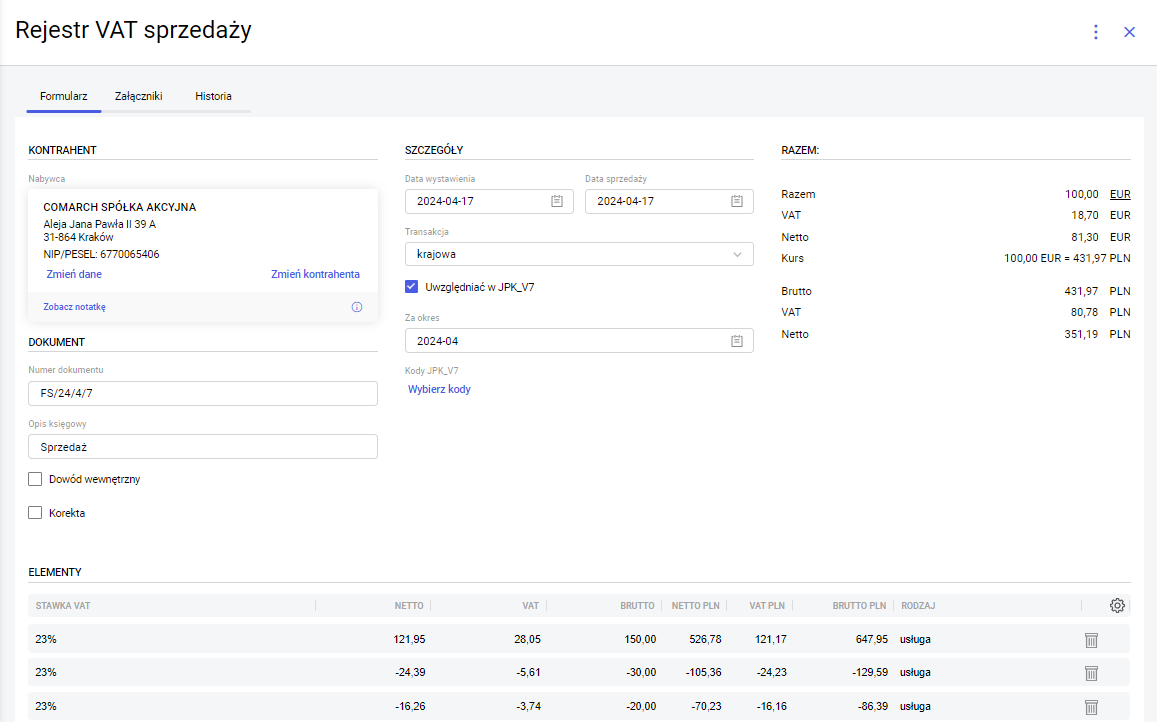Viewport: 1157px width, 722px height.
Task: Click Wybierz kody link
Action: pos(439,389)
